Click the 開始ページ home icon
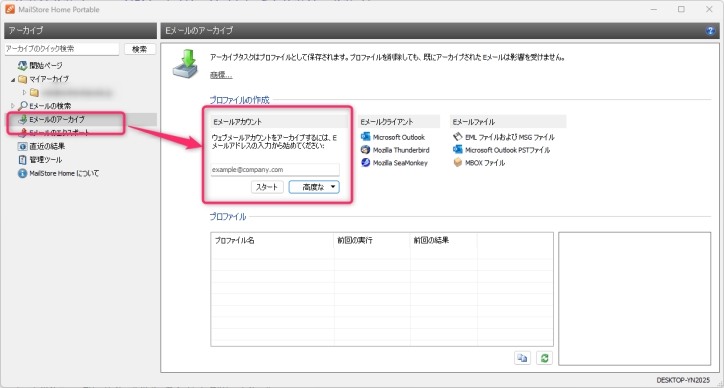The width and height of the screenshot is (724, 388). click(22, 66)
